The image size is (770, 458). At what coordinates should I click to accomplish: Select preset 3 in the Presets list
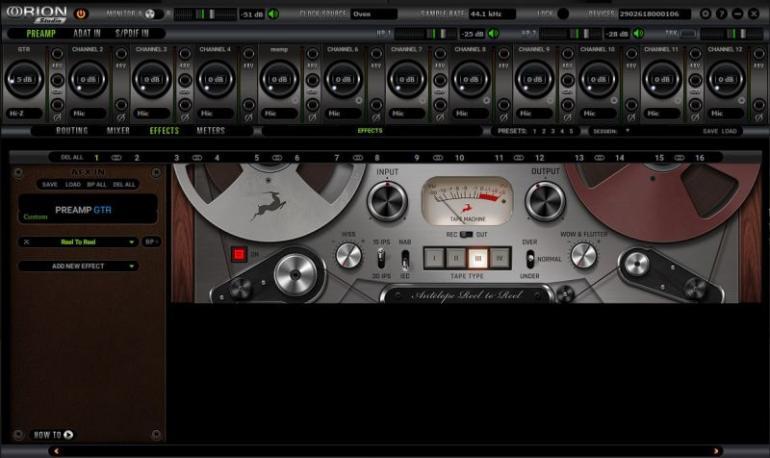(x=552, y=131)
